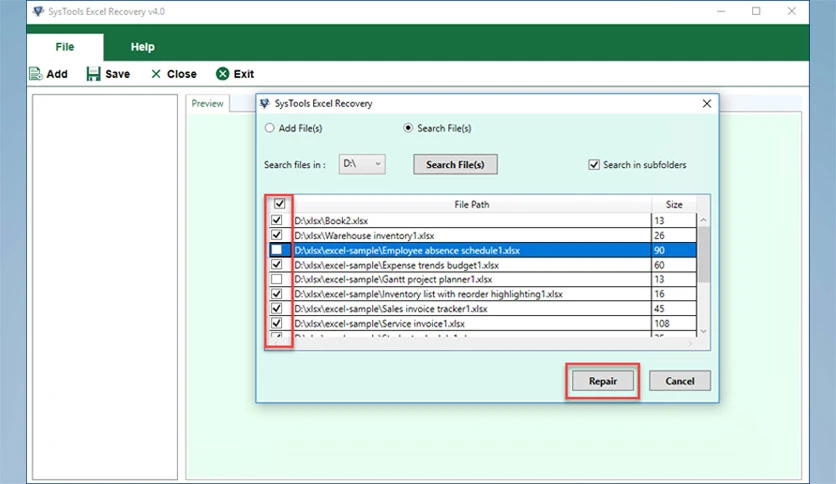
Task: Click the Size column header
Action: pyautogui.click(x=674, y=204)
